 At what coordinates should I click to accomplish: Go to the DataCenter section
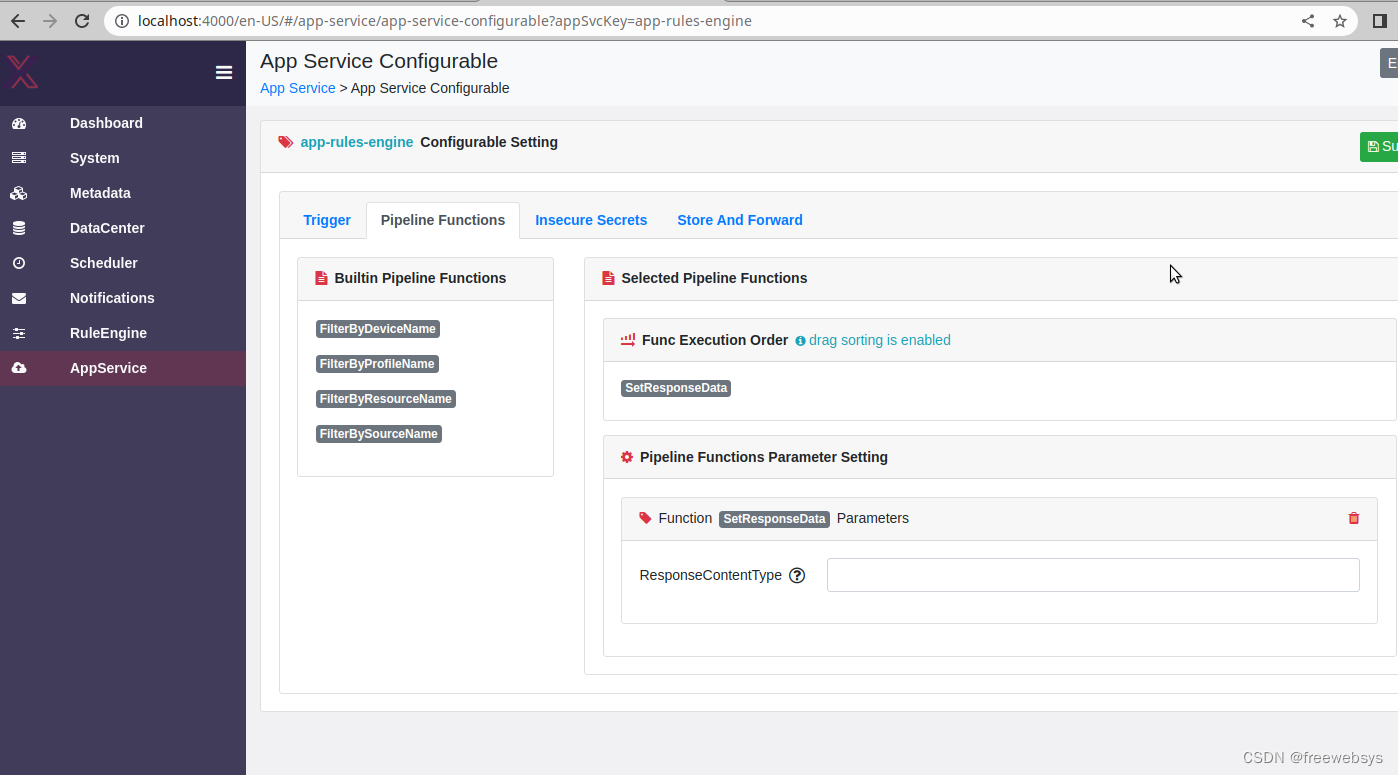(123, 228)
